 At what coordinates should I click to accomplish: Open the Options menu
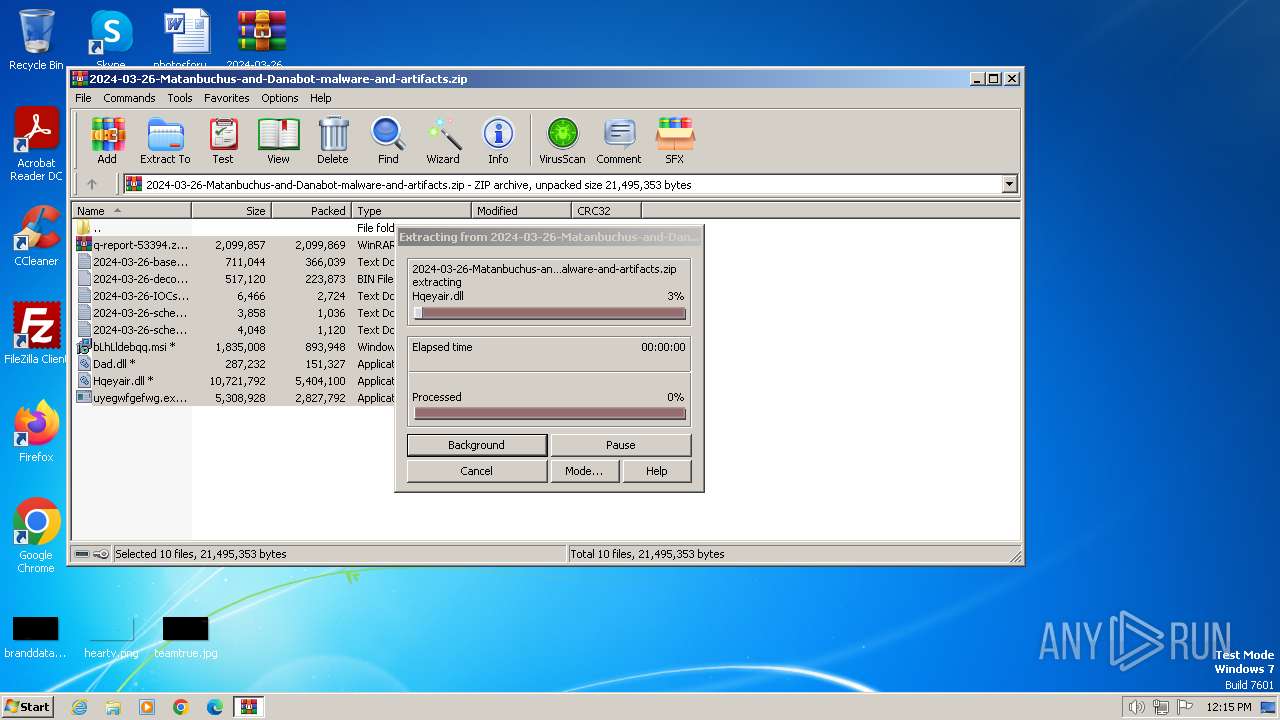click(280, 98)
